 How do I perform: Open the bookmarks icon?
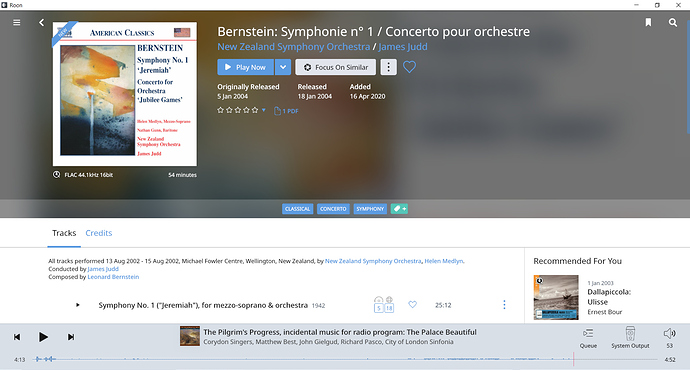click(648, 22)
